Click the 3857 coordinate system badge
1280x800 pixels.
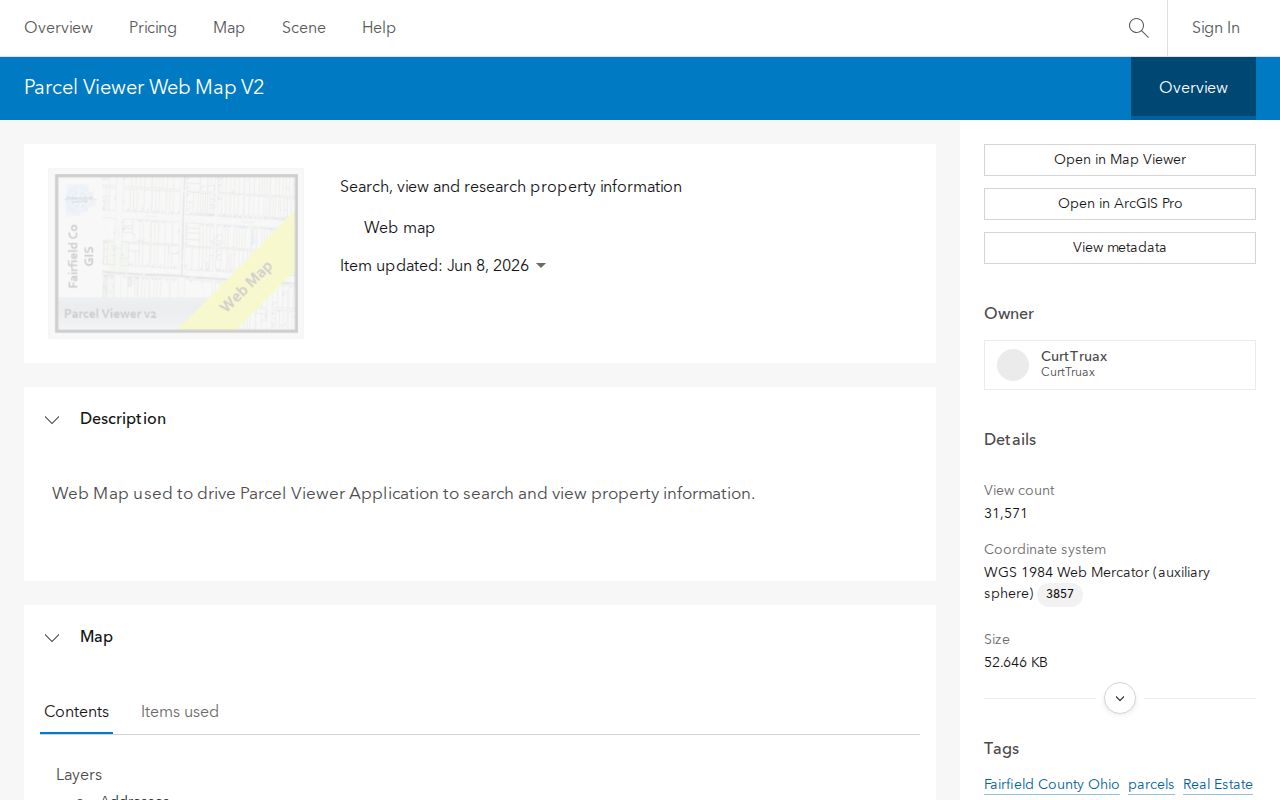(1060, 594)
